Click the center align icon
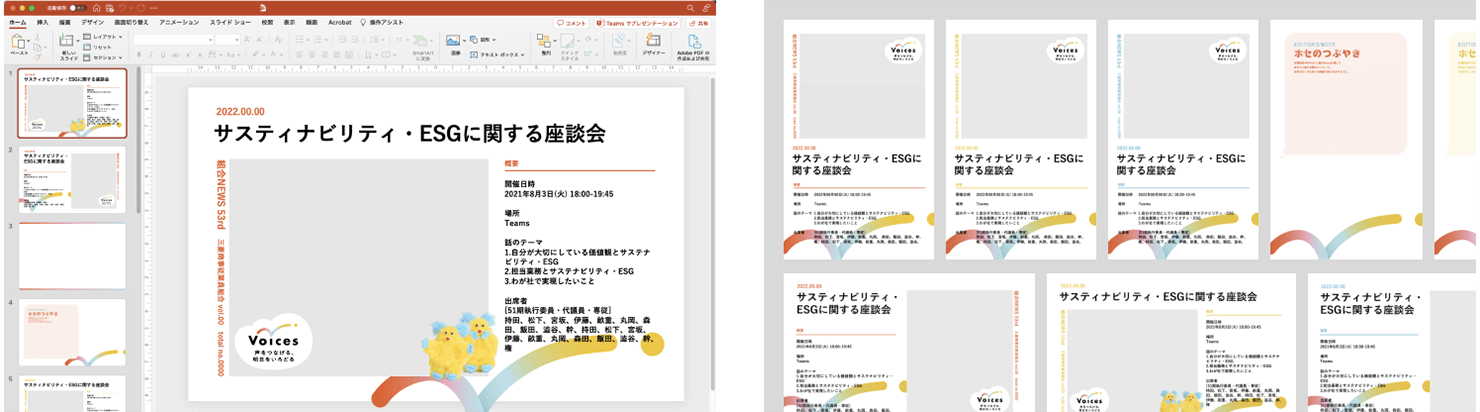The height and width of the screenshot is (412, 1480). click(312, 54)
